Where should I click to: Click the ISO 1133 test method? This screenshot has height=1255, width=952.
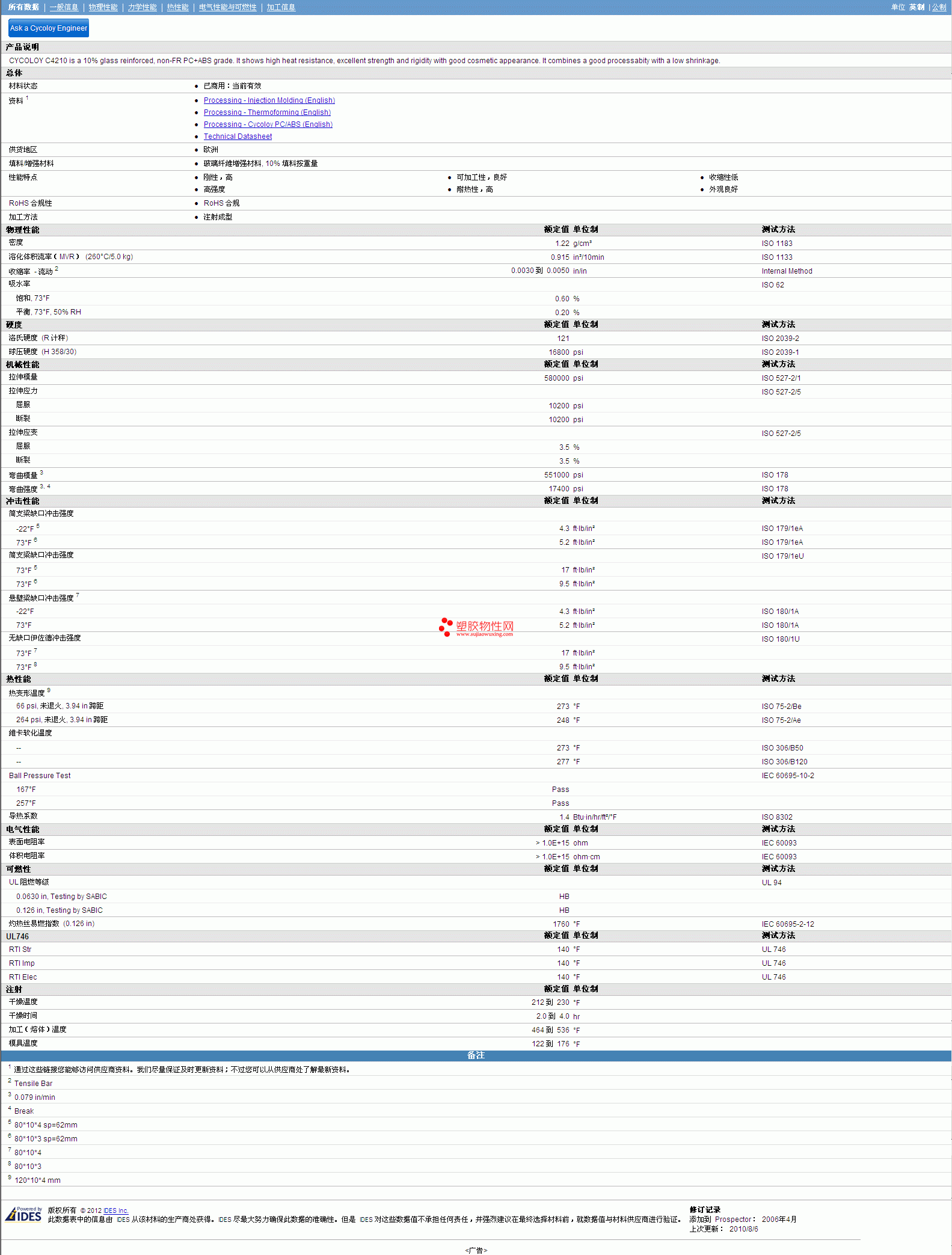(777, 257)
